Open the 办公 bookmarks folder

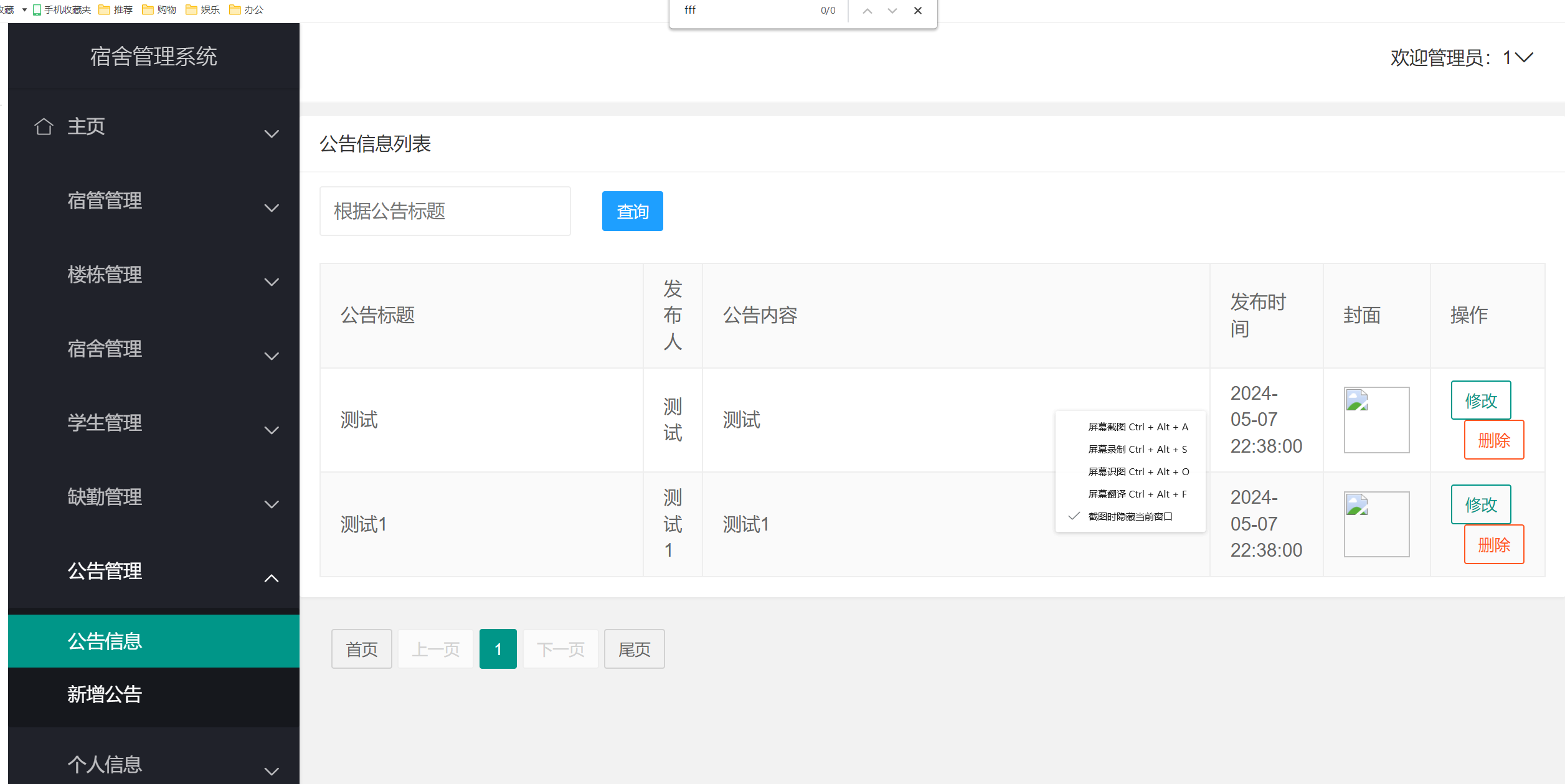point(247,10)
